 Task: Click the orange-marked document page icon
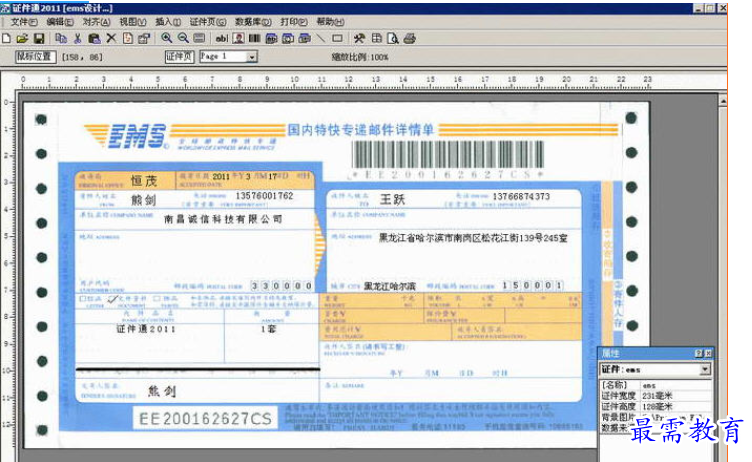click(x=128, y=38)
